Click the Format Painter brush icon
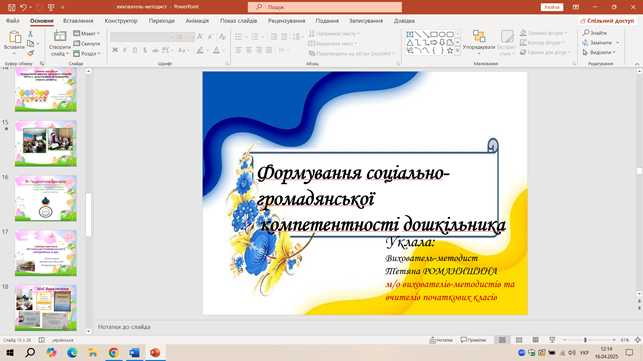 pyautogui.click(x=30, y=53)
